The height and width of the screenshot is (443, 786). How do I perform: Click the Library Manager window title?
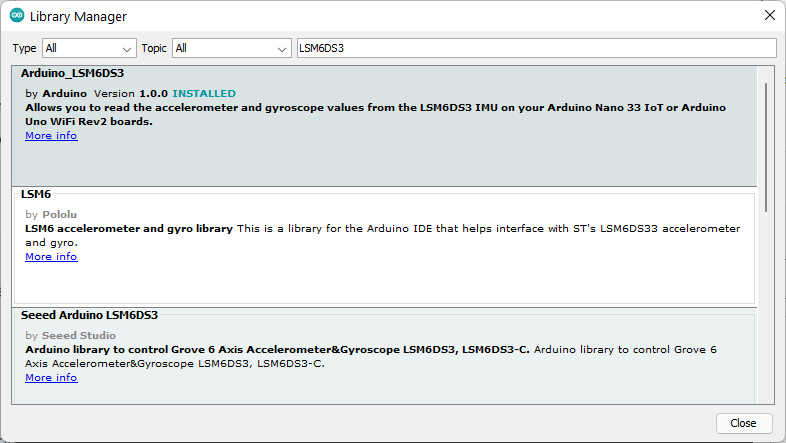tap(78, 17)
